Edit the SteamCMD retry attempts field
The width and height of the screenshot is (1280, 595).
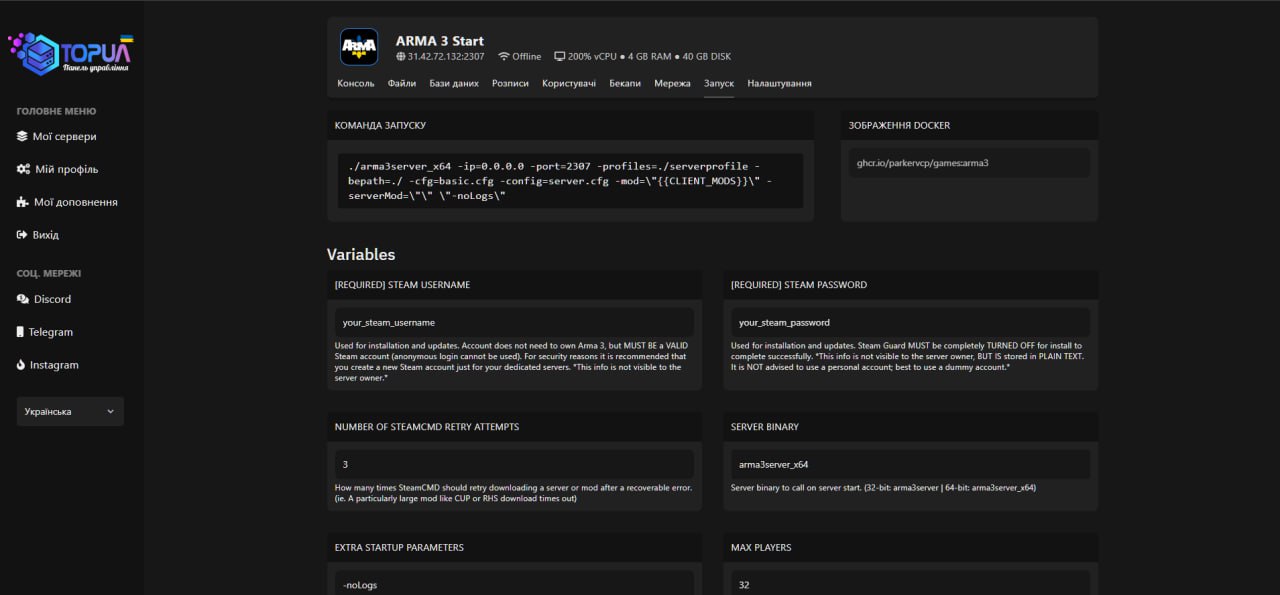point(514,465)
